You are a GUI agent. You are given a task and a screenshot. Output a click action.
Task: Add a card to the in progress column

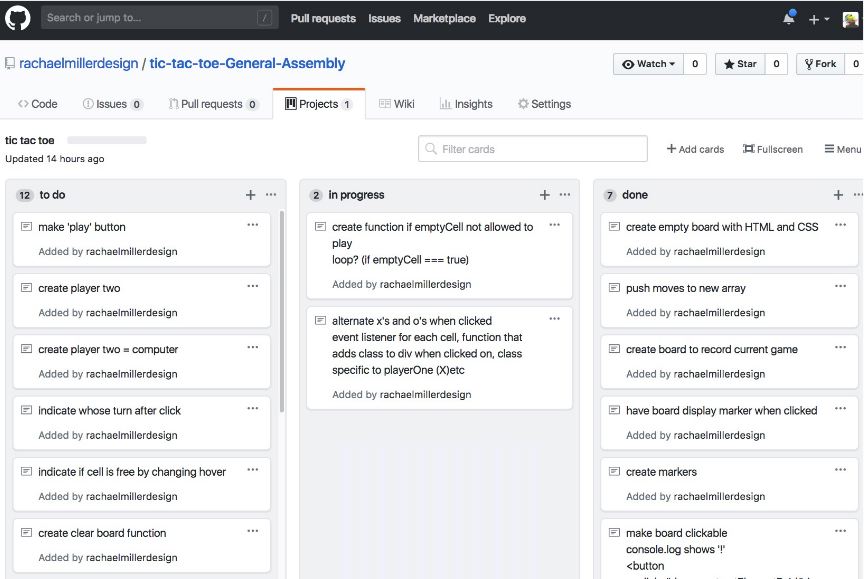[x=544, y=194]
